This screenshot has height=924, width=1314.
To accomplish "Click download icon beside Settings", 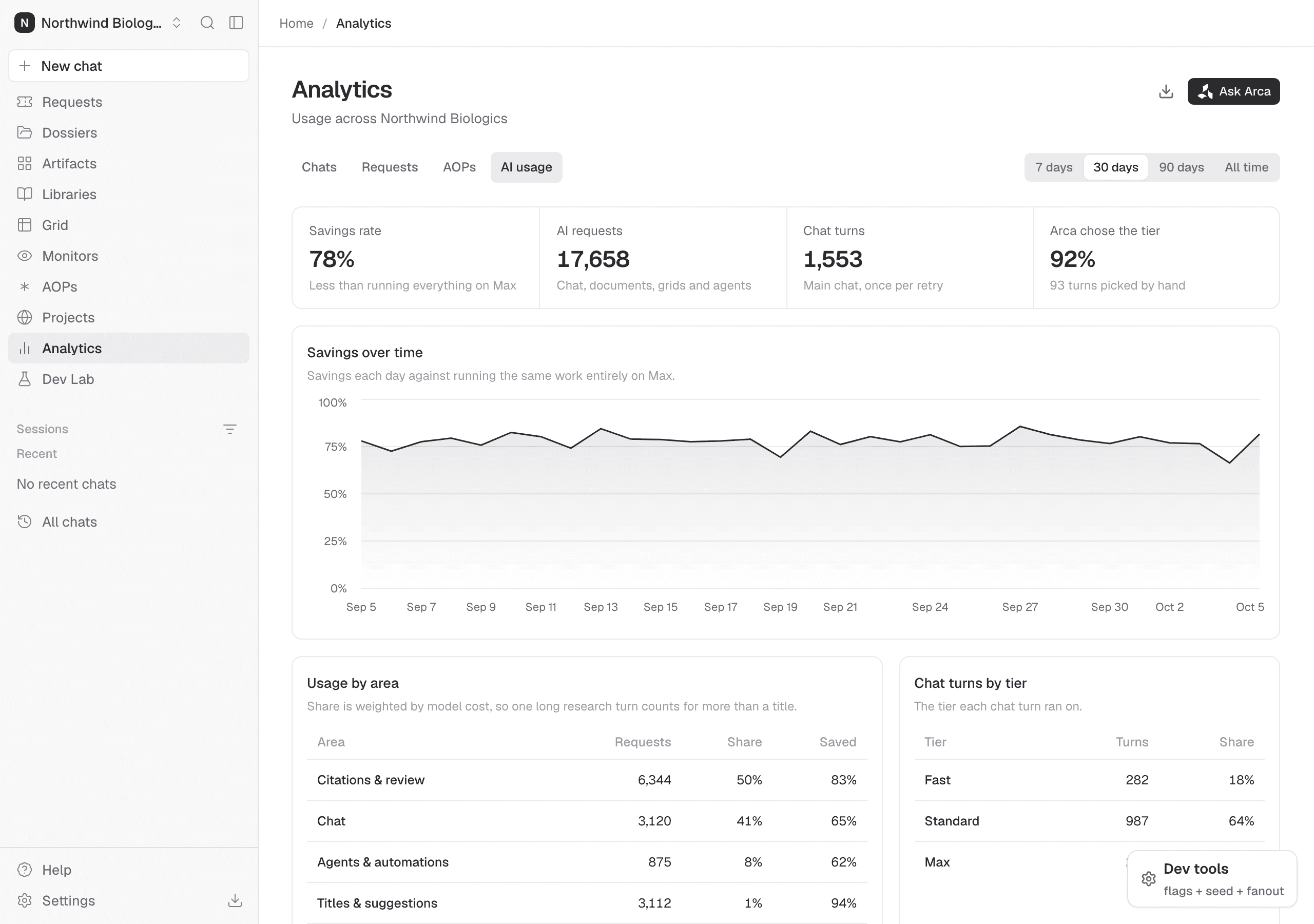I will pos(235,900).
